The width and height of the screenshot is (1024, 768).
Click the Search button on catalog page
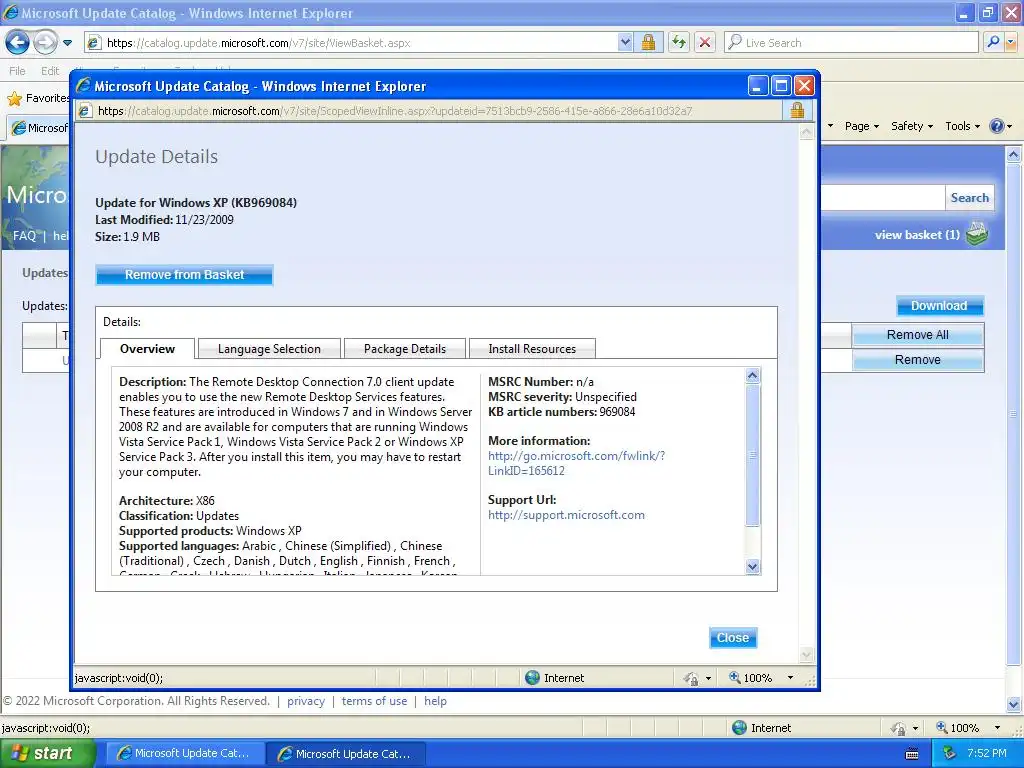969,198
